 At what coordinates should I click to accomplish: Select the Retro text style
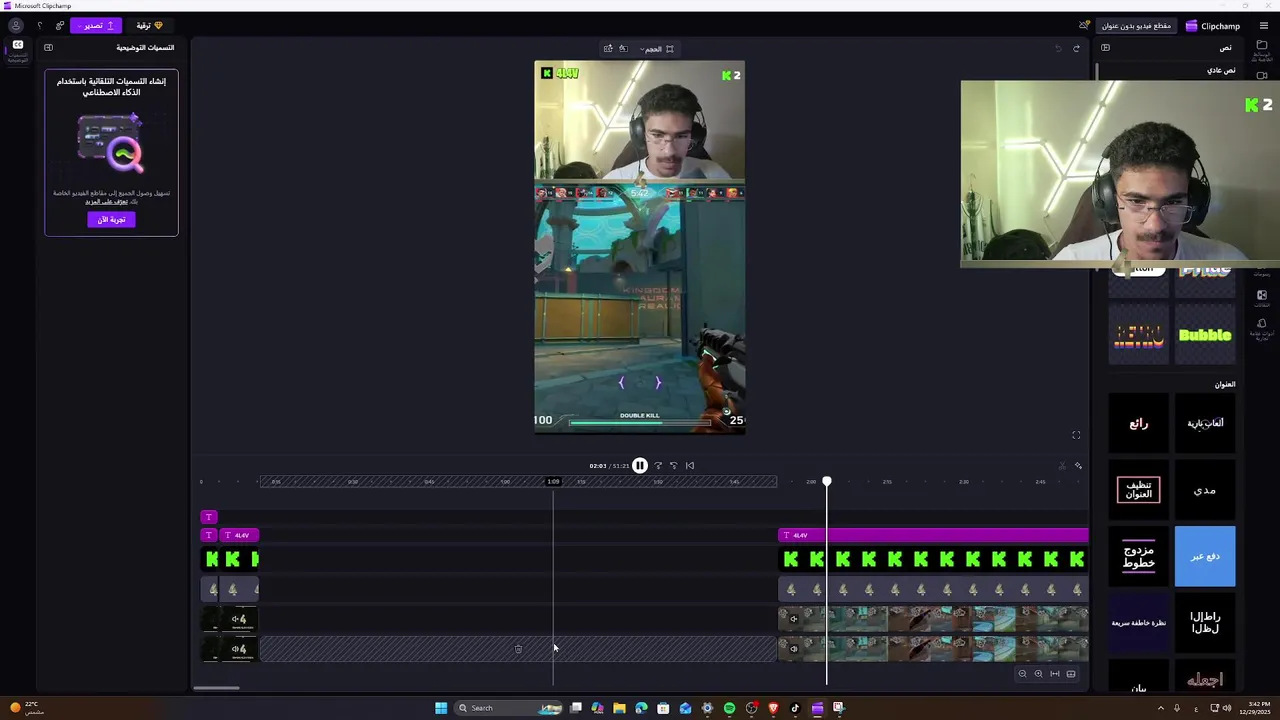click(x=1139, y=335)
